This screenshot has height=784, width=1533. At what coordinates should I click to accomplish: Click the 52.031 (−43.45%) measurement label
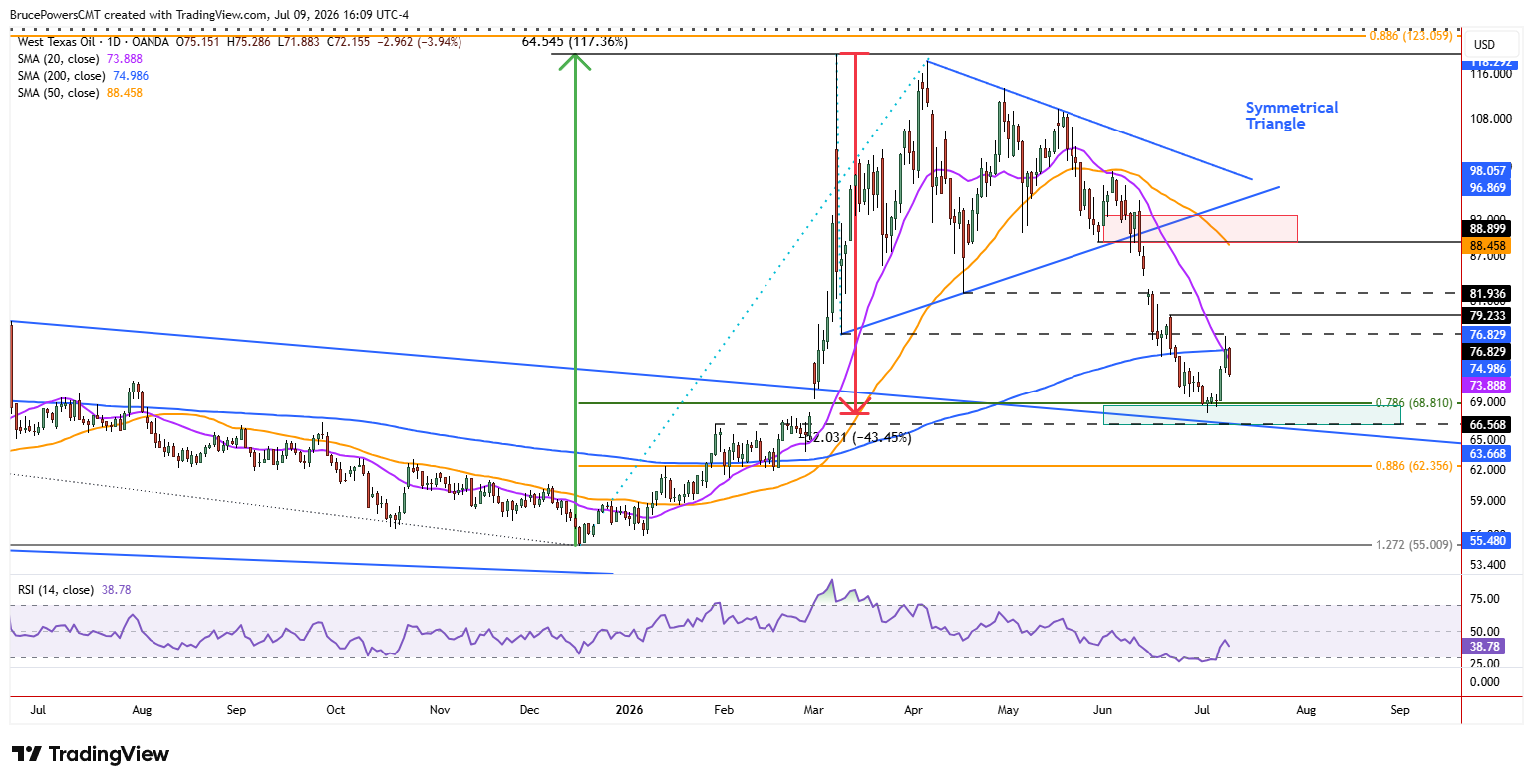(x=857, y=437)
